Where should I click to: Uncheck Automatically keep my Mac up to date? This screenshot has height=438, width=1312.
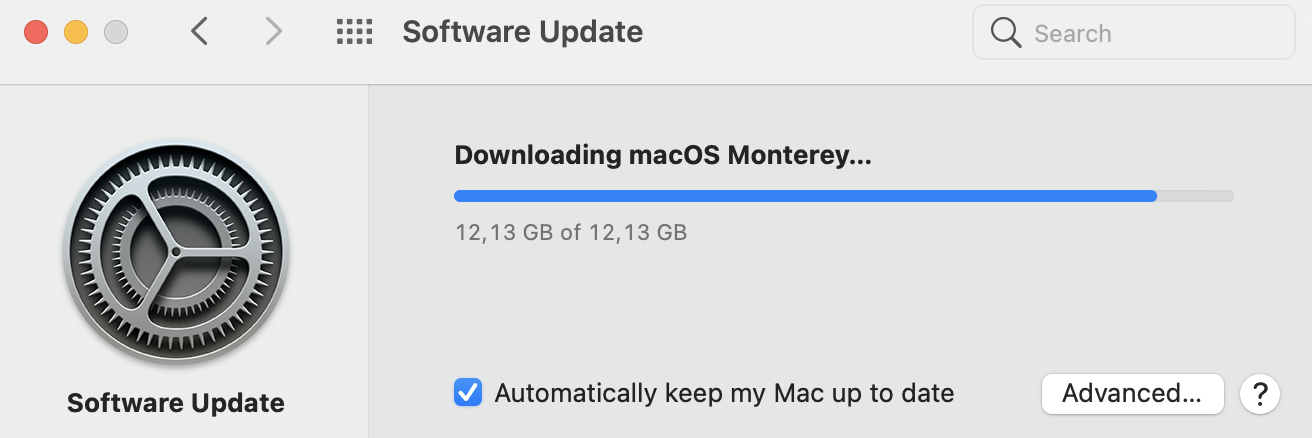click(x=468, y=392)
